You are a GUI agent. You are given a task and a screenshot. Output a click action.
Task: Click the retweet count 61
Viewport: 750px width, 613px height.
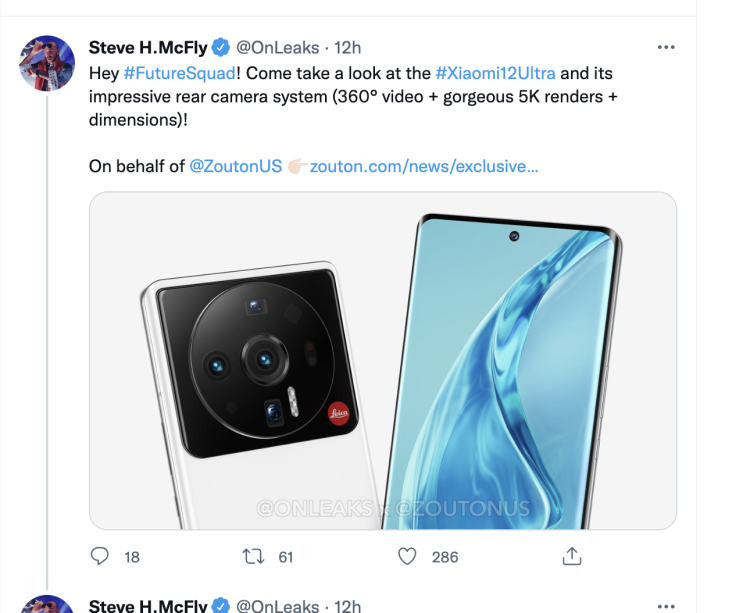tap(286, 557)
